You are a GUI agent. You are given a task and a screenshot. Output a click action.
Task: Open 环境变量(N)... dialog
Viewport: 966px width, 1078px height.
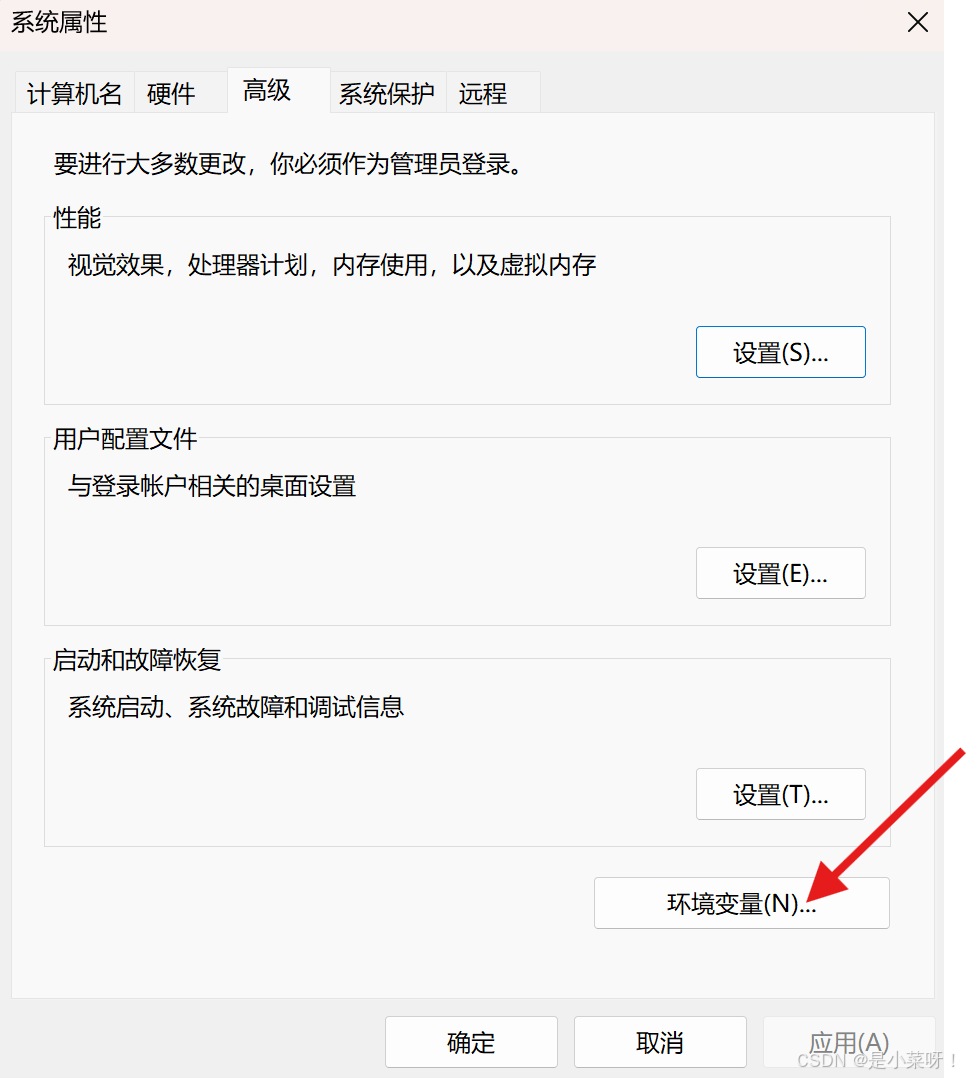[741, 903]
